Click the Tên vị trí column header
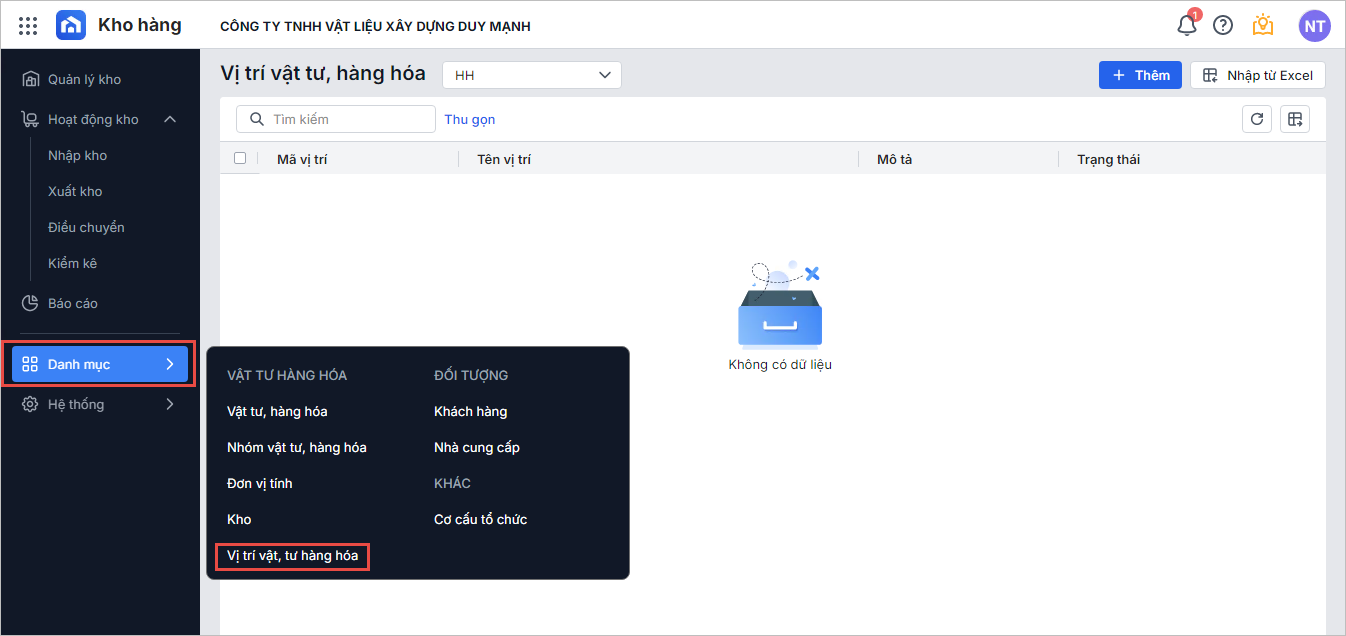The image size is (1346, 636). (504, 159)
